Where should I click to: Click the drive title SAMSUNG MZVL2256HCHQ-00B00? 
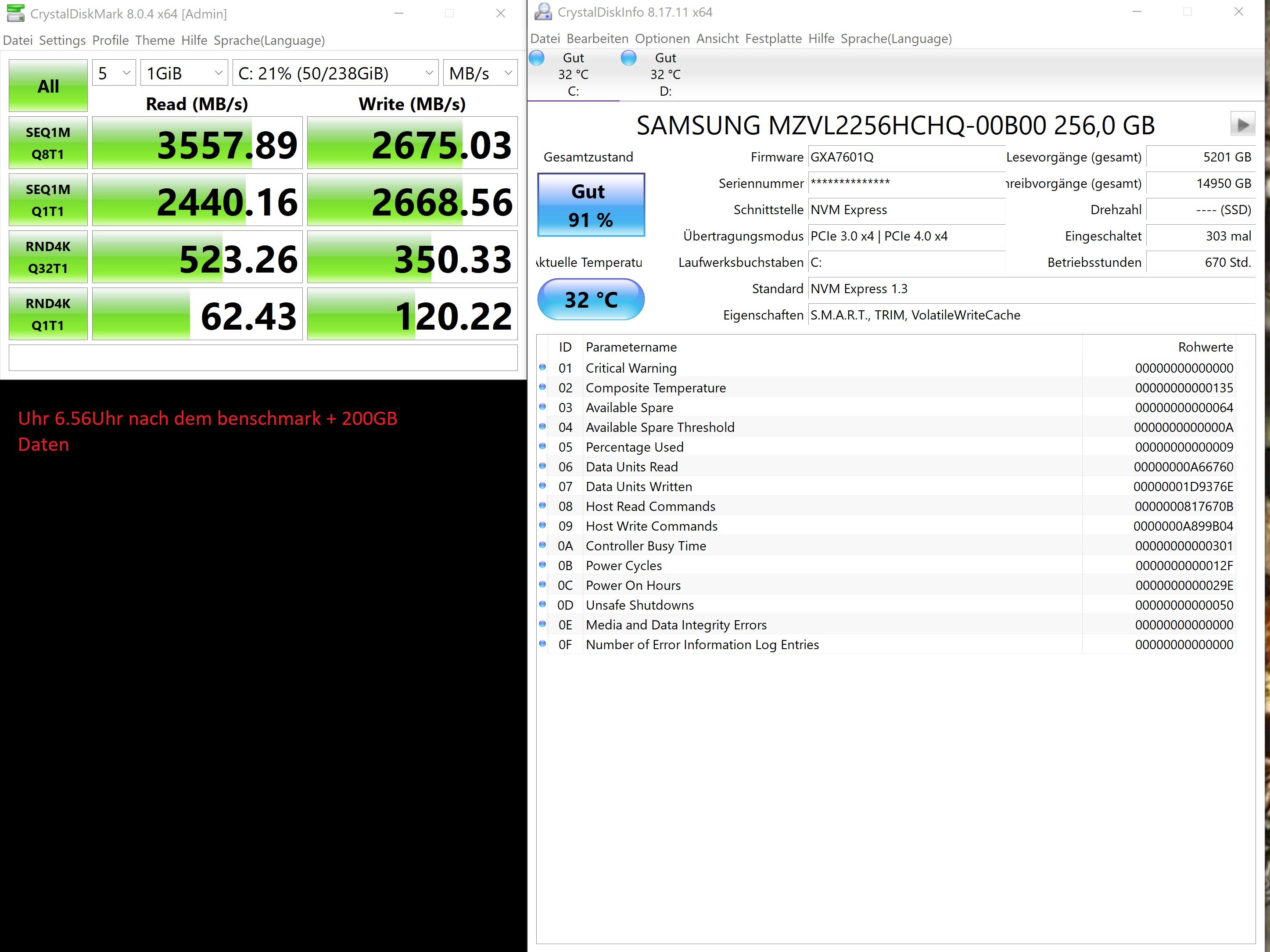click(x=896, y=125)
